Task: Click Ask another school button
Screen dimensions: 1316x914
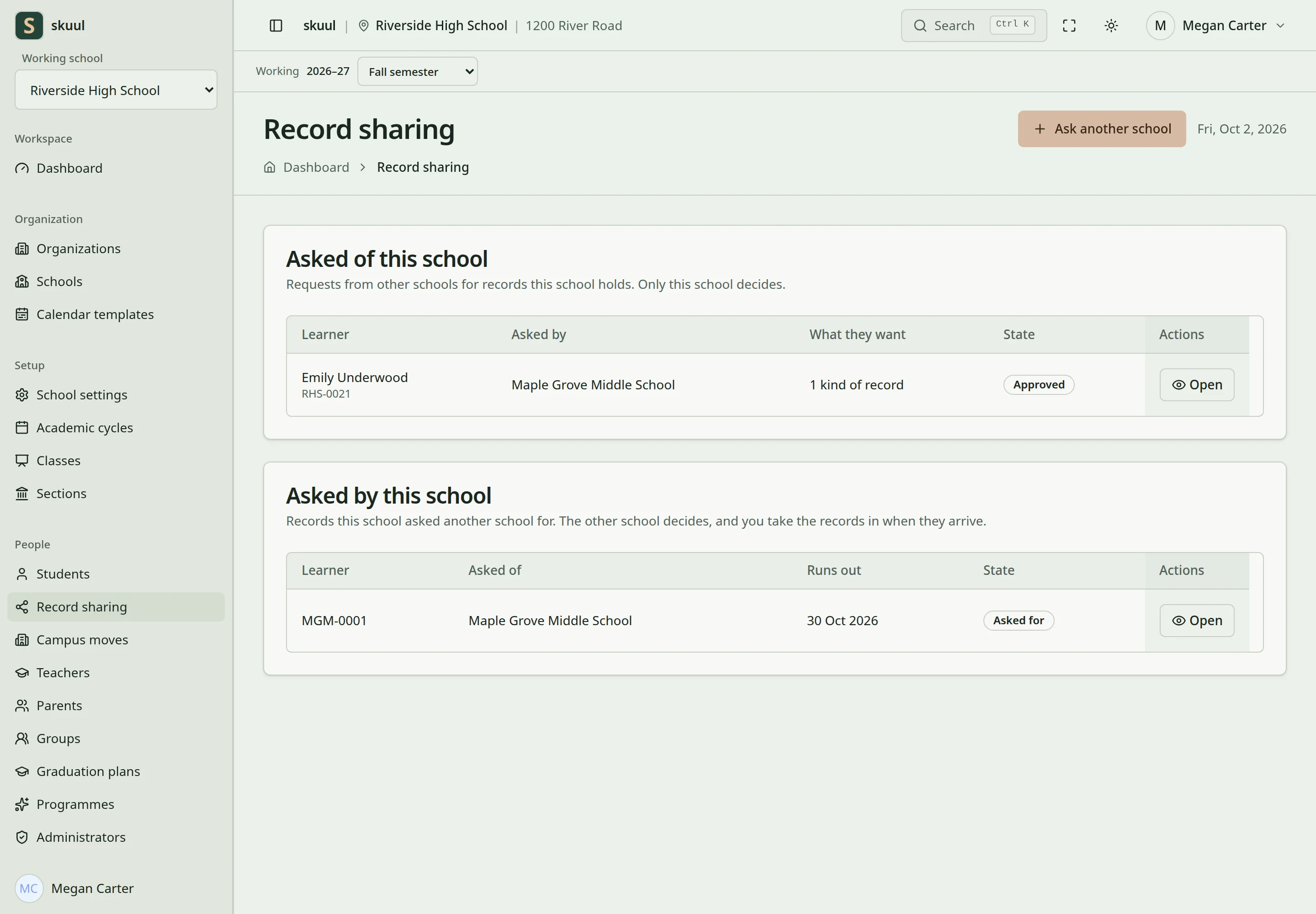Action: pyautogui.click(x=1101, y=129)
